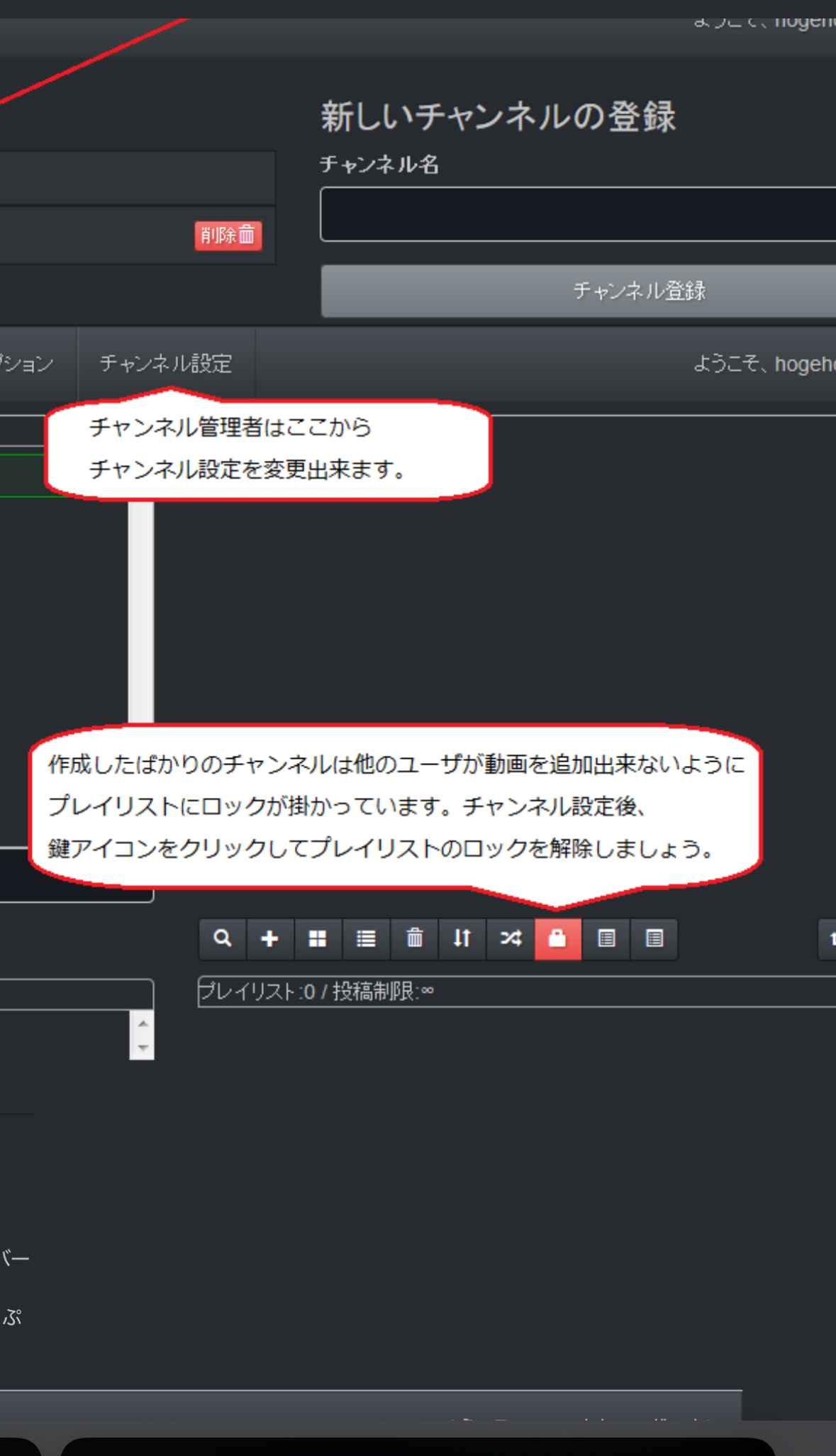Open the ようこそ hogehoge user menu
Image resolution: width=836 pixels, height=1456 pixels.
tap(763, 364)
